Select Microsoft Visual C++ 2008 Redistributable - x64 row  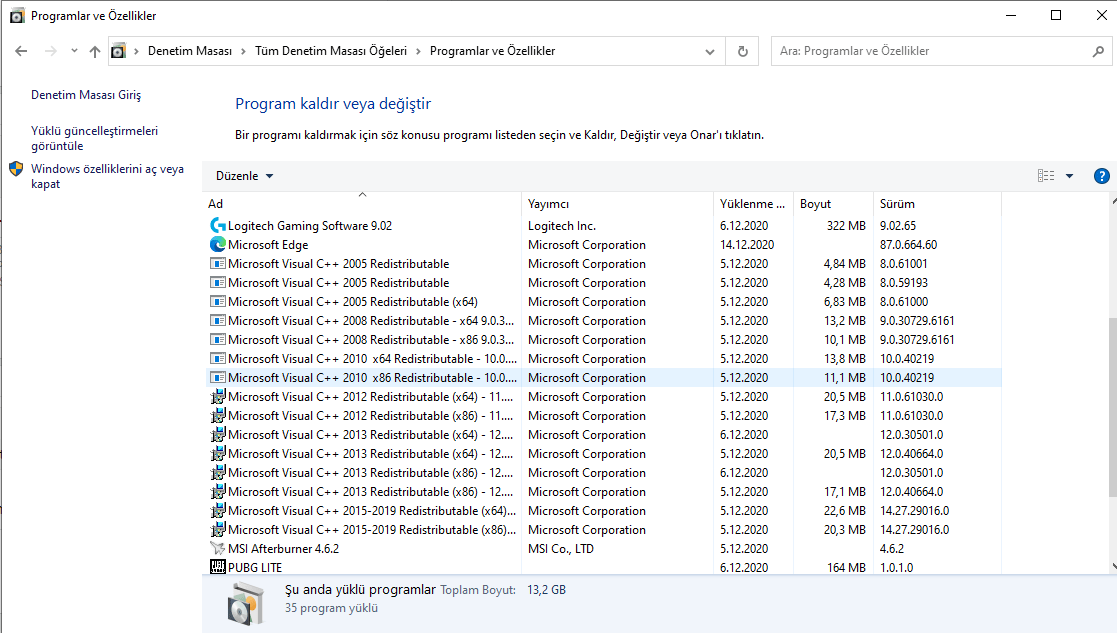[604, 320]
